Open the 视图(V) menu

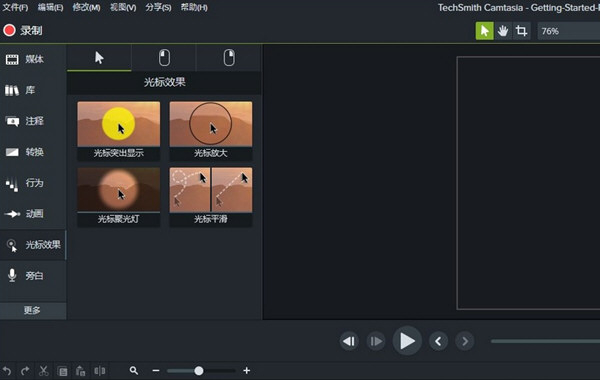pos(122,7)
